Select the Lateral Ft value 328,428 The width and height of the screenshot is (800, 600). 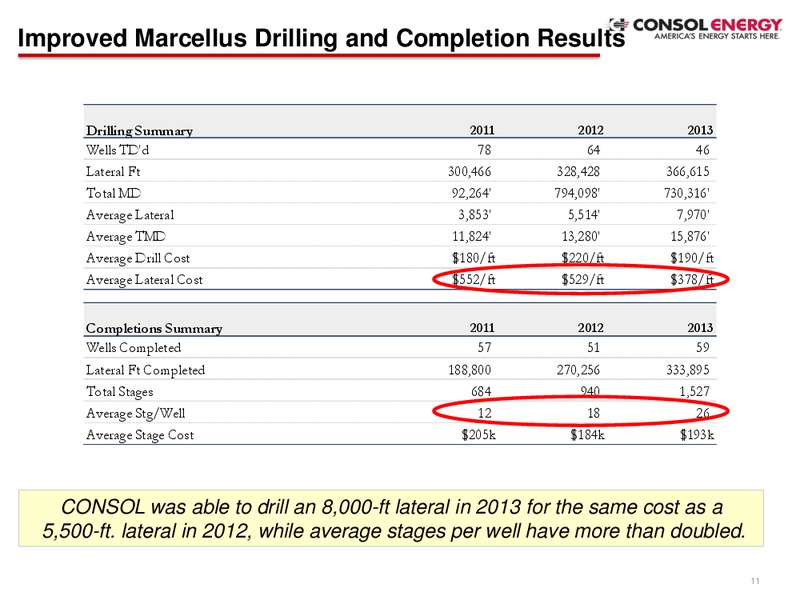pyautogui.click(x=578, y=171)
